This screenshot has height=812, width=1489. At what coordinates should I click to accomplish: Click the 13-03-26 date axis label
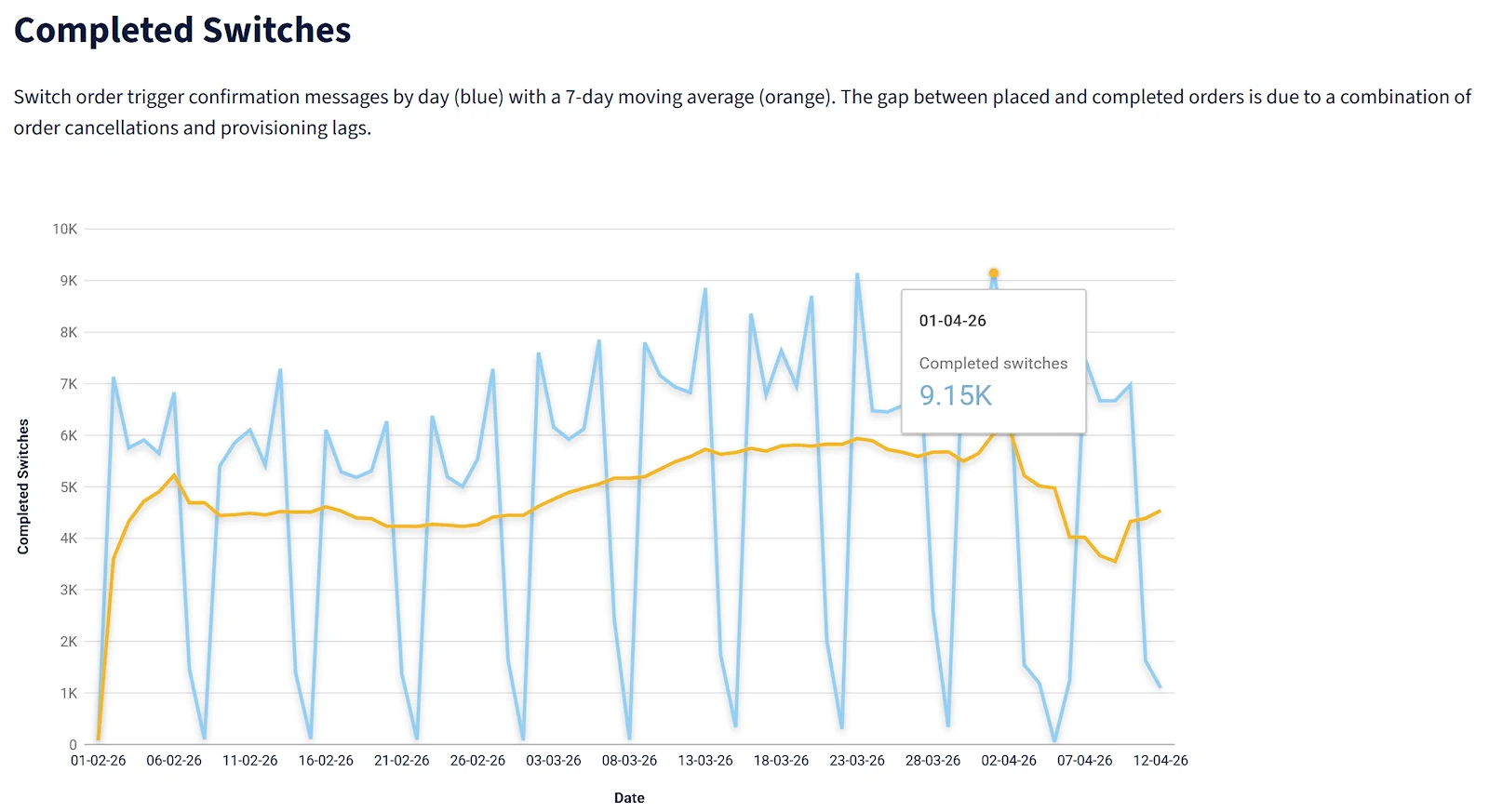pyautogui.click(x=705, y=761)
